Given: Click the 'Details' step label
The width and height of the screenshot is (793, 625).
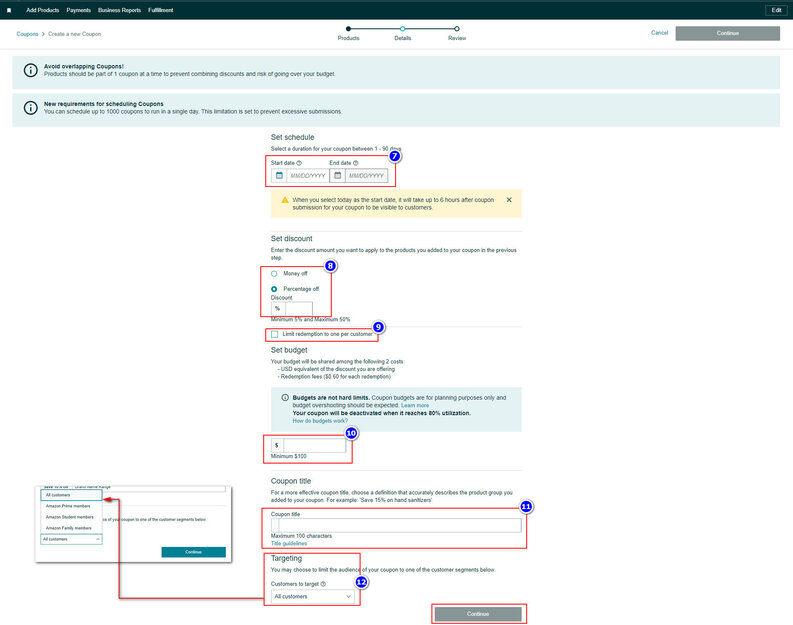Looking at the screenshot, I should coord(403,38).
